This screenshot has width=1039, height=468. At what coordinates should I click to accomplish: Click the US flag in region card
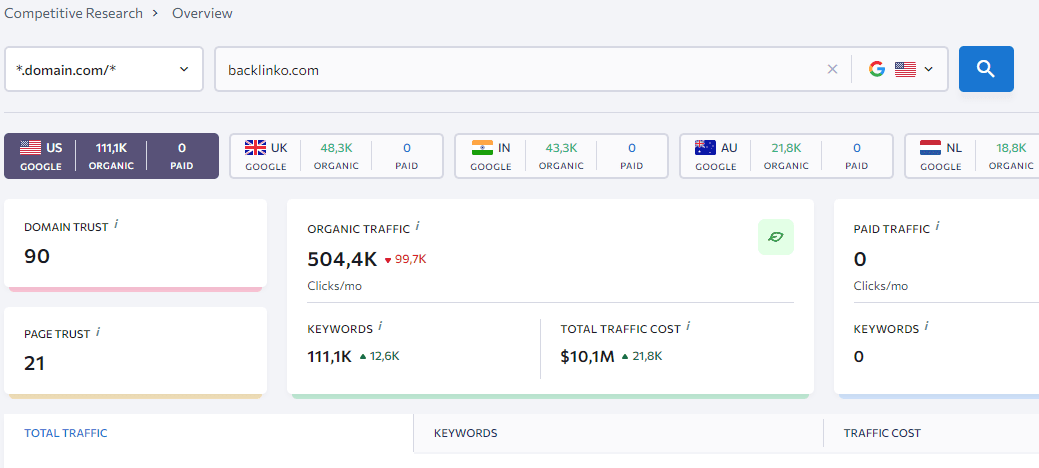(x=30, y=147)
